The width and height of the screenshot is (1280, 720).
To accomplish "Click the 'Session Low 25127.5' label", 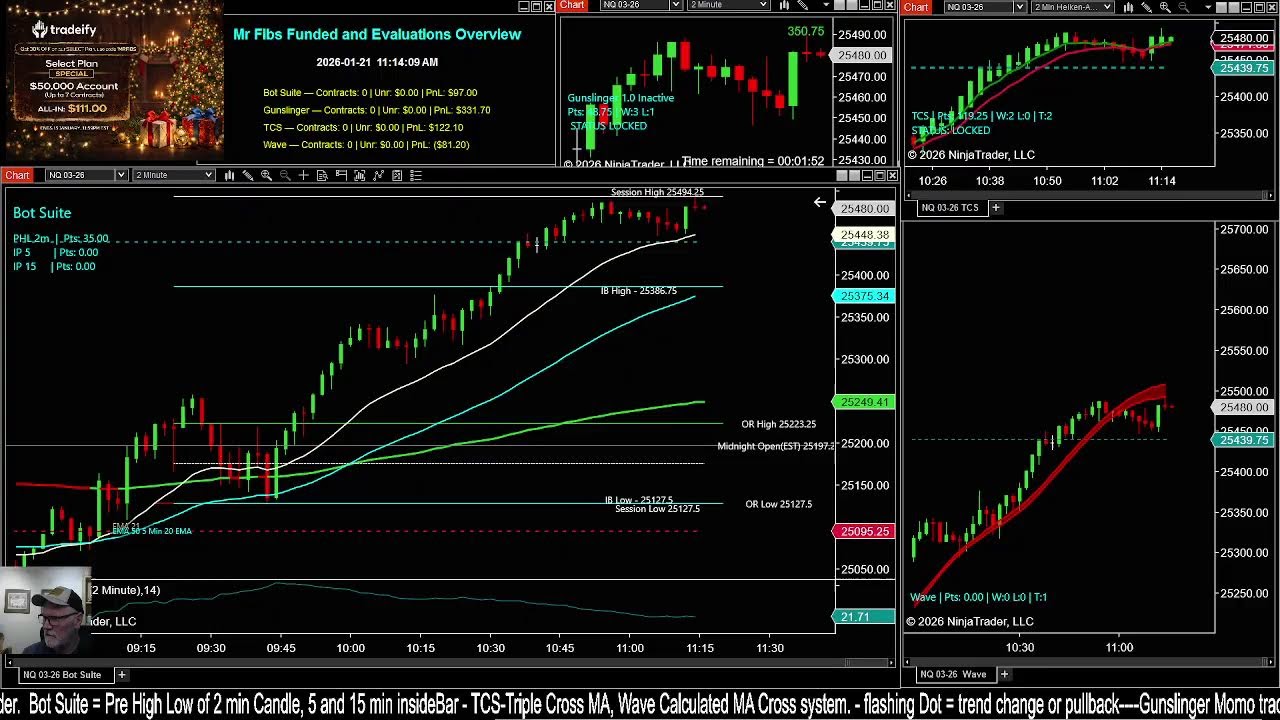I will [657, 509].
